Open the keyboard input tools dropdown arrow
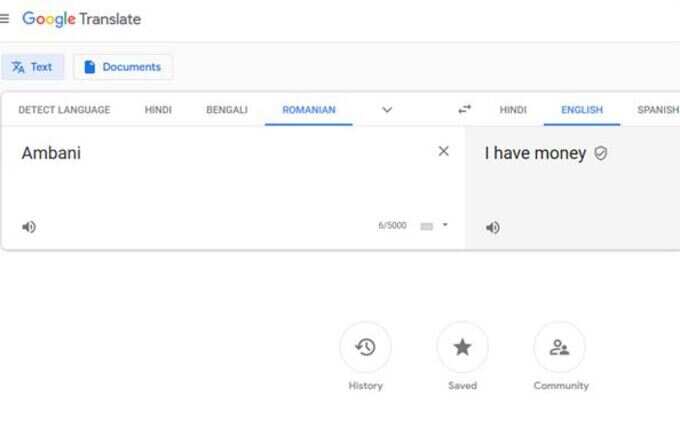 [x=445, y=225]
